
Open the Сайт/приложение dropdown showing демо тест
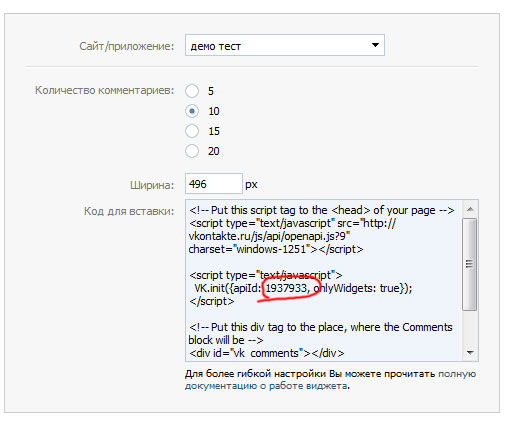tap(285, 45)
